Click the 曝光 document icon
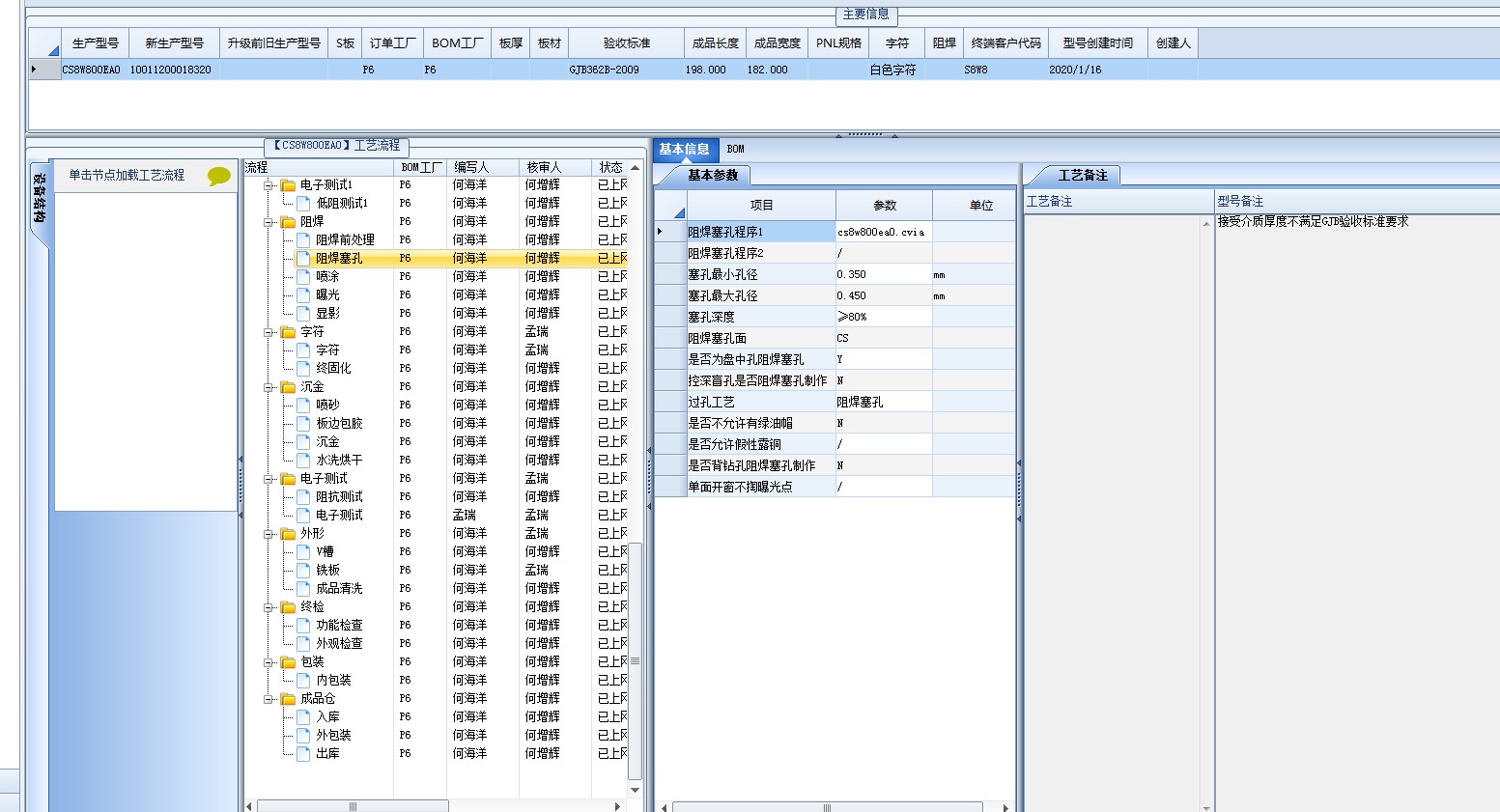This screenshot has height=812, width=1500. click(303, 295)
